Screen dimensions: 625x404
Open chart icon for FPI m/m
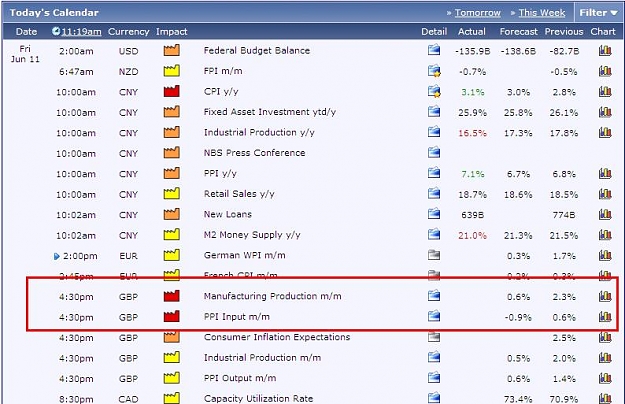pos(605,71)
